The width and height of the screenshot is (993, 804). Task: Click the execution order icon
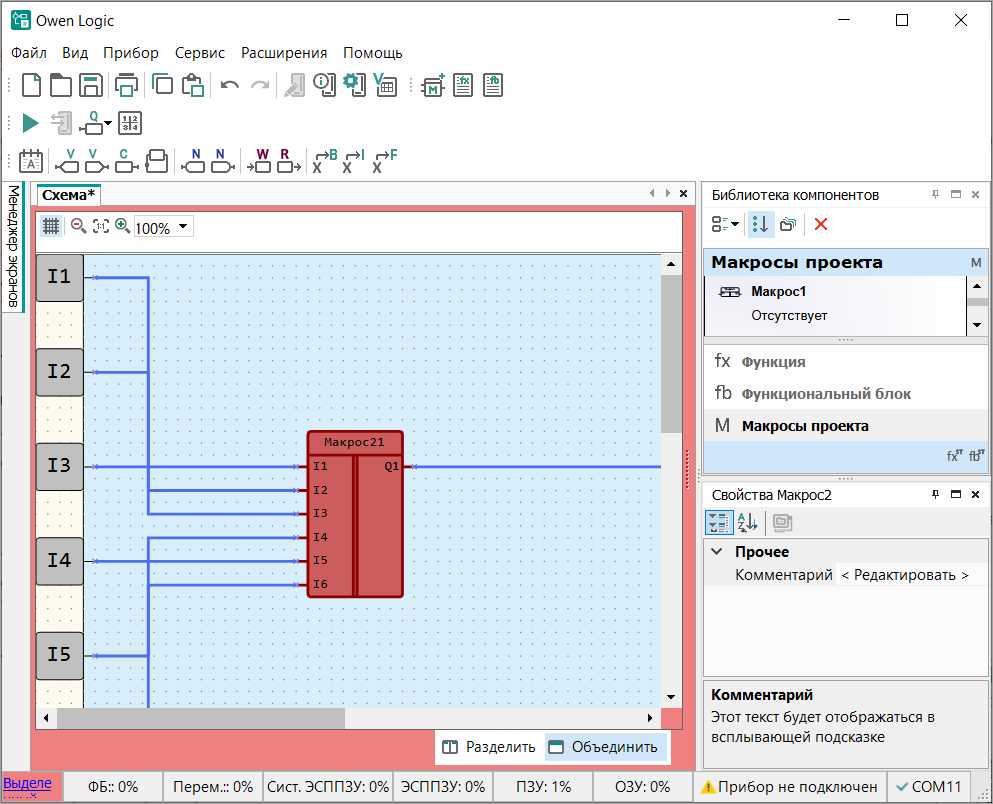[x=131, y=123]
